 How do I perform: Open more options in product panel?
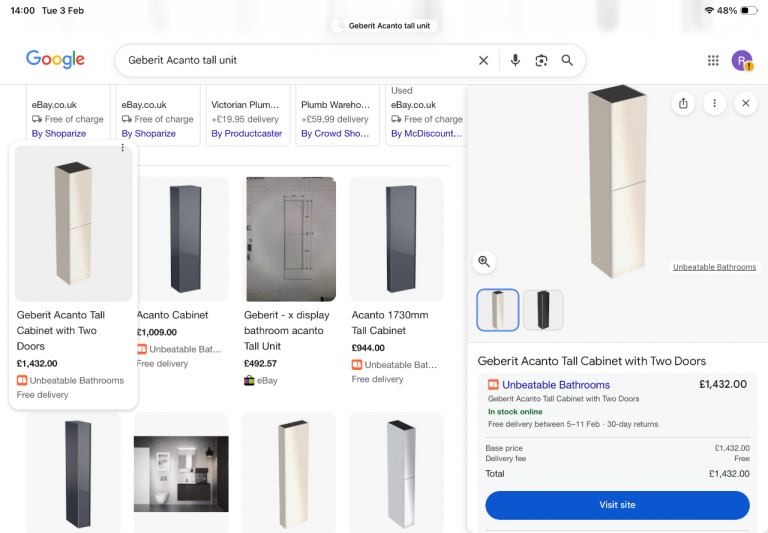[714, 103]
